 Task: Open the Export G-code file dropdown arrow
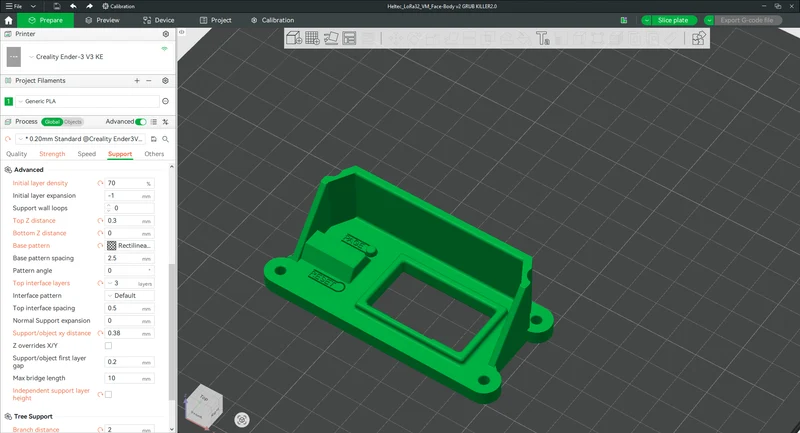[709, 20]
